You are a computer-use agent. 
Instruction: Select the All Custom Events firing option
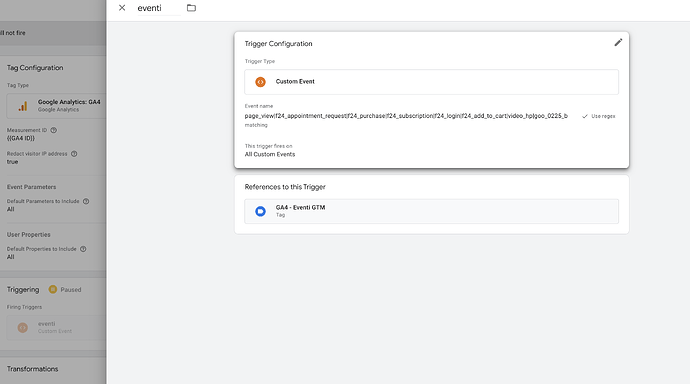click(270, 154)
